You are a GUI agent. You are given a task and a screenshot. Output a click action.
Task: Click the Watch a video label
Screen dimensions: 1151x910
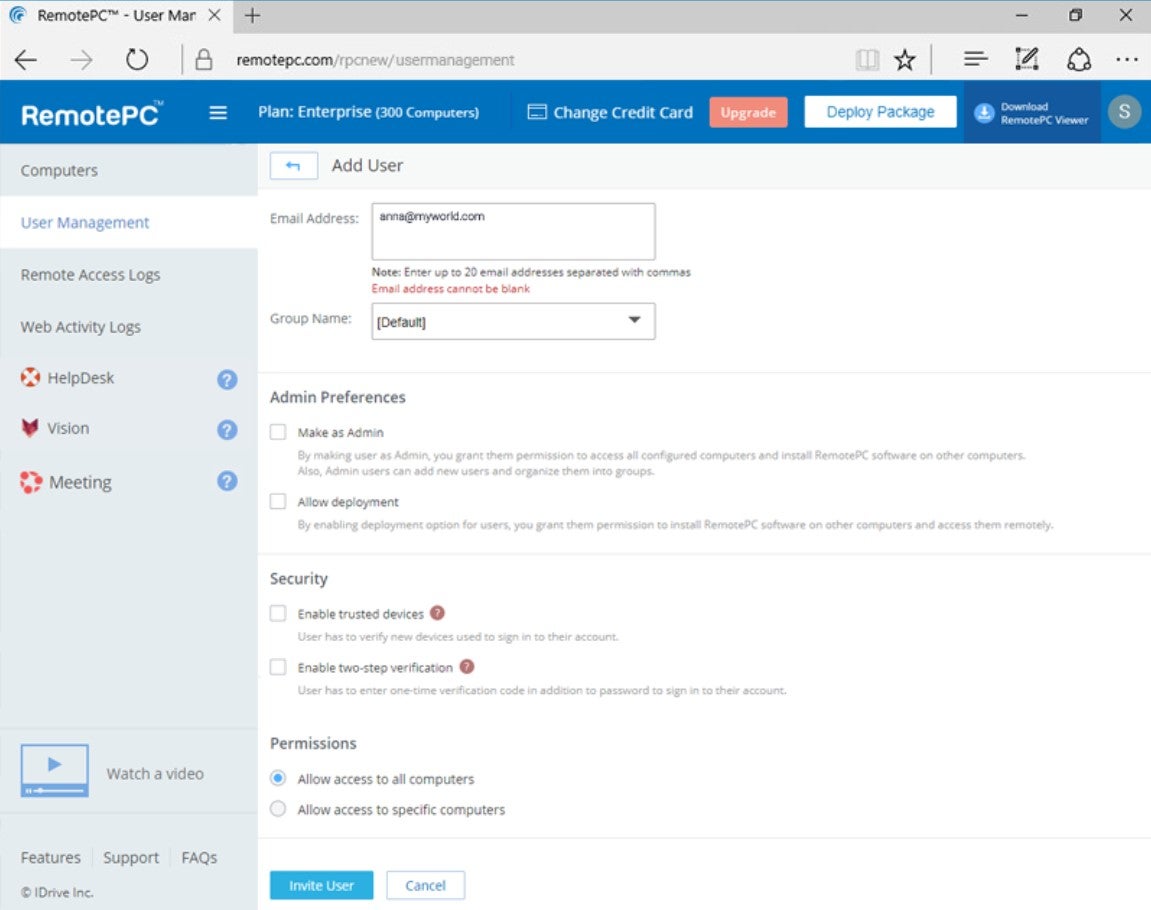[155, 774]
